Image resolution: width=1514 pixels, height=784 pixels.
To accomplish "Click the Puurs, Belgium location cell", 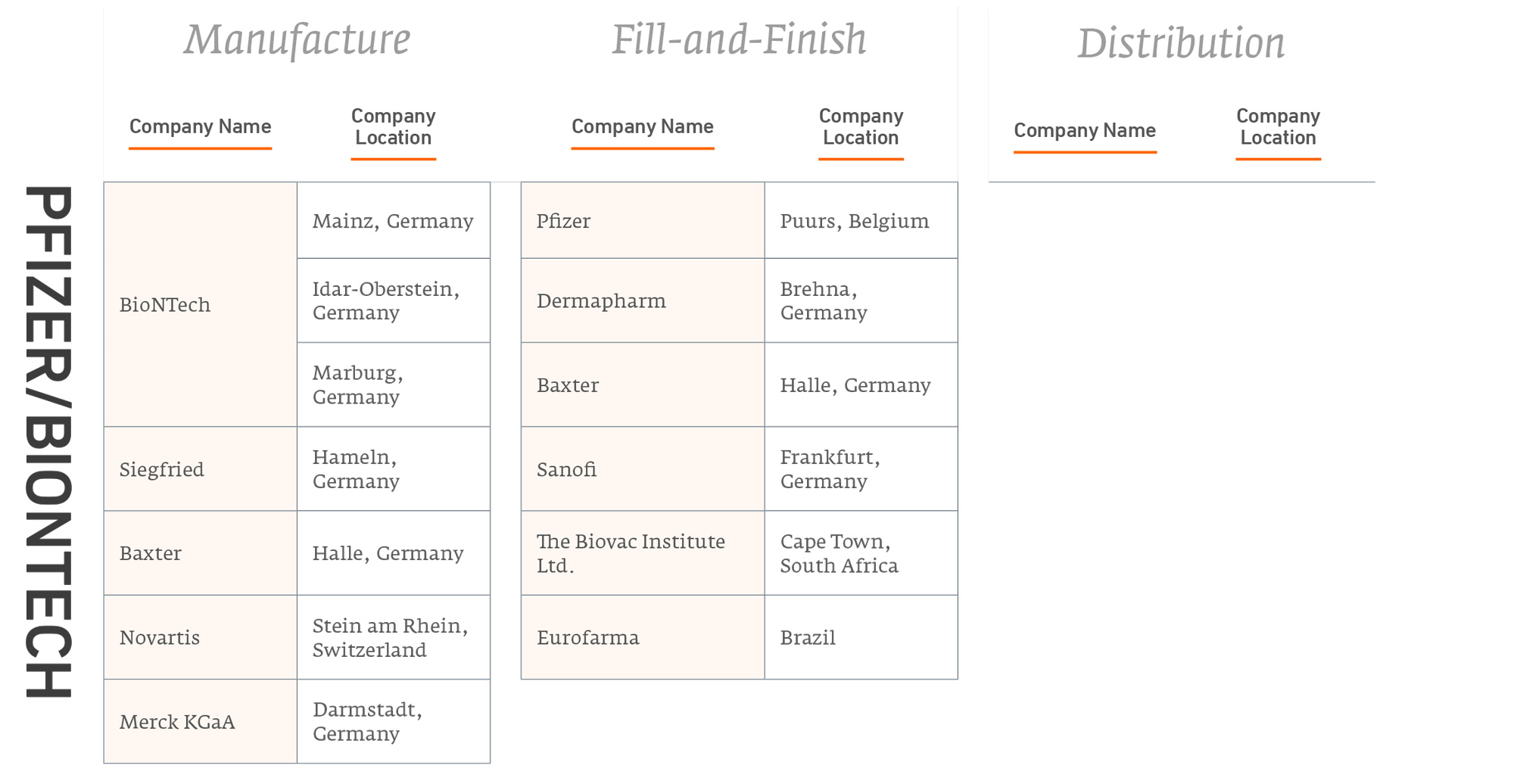I will 861,221.
